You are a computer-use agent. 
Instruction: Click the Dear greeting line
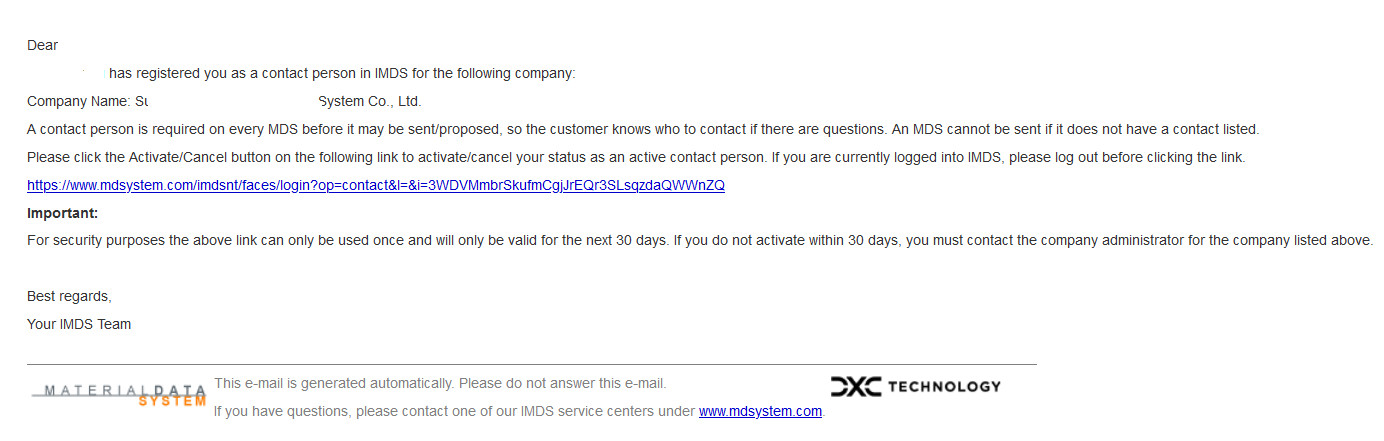(43, 45)
